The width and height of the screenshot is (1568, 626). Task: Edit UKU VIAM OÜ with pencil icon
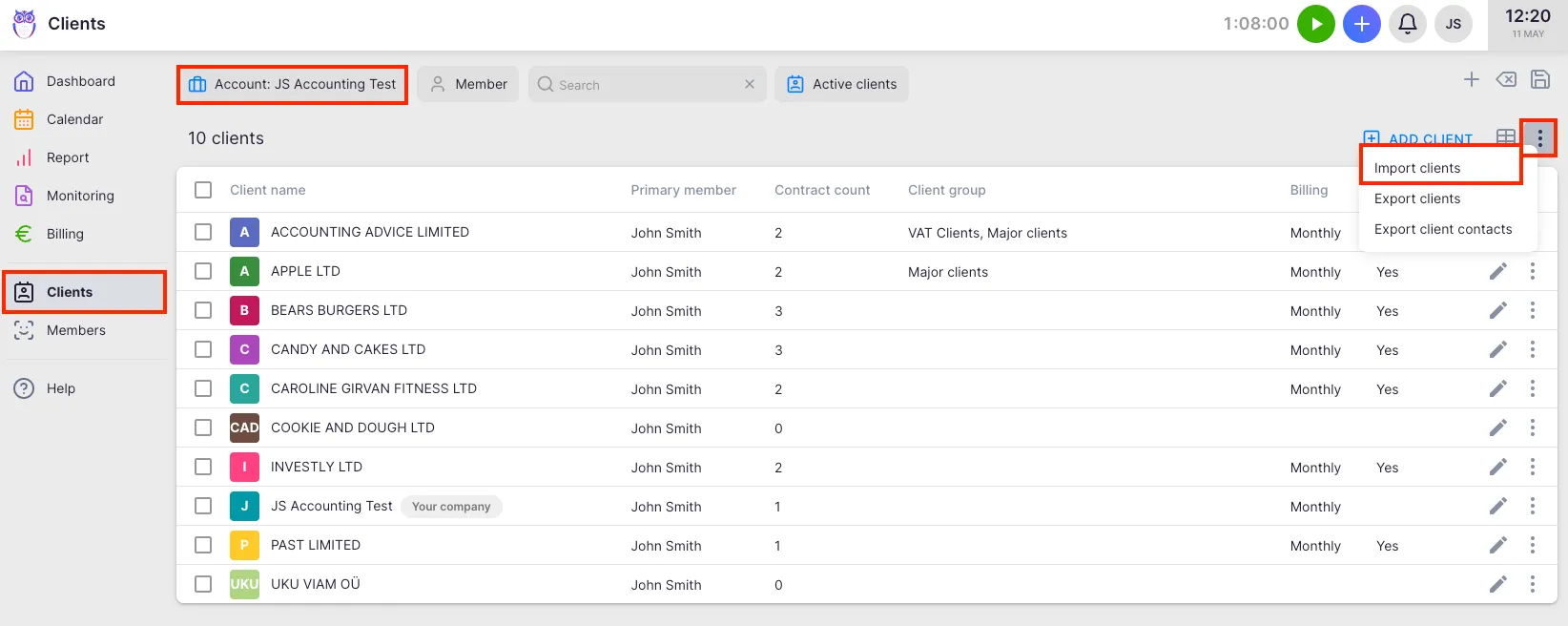[1498, 584]
